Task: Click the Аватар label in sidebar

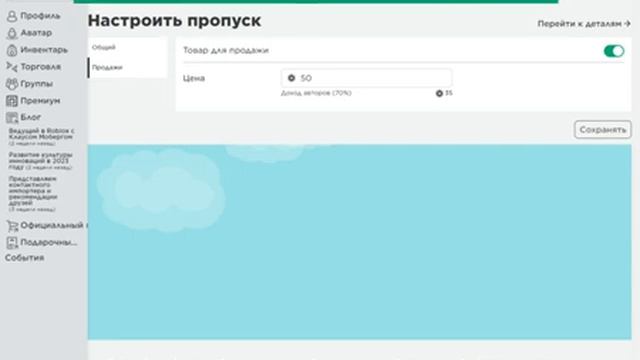Action: (36, 33)
